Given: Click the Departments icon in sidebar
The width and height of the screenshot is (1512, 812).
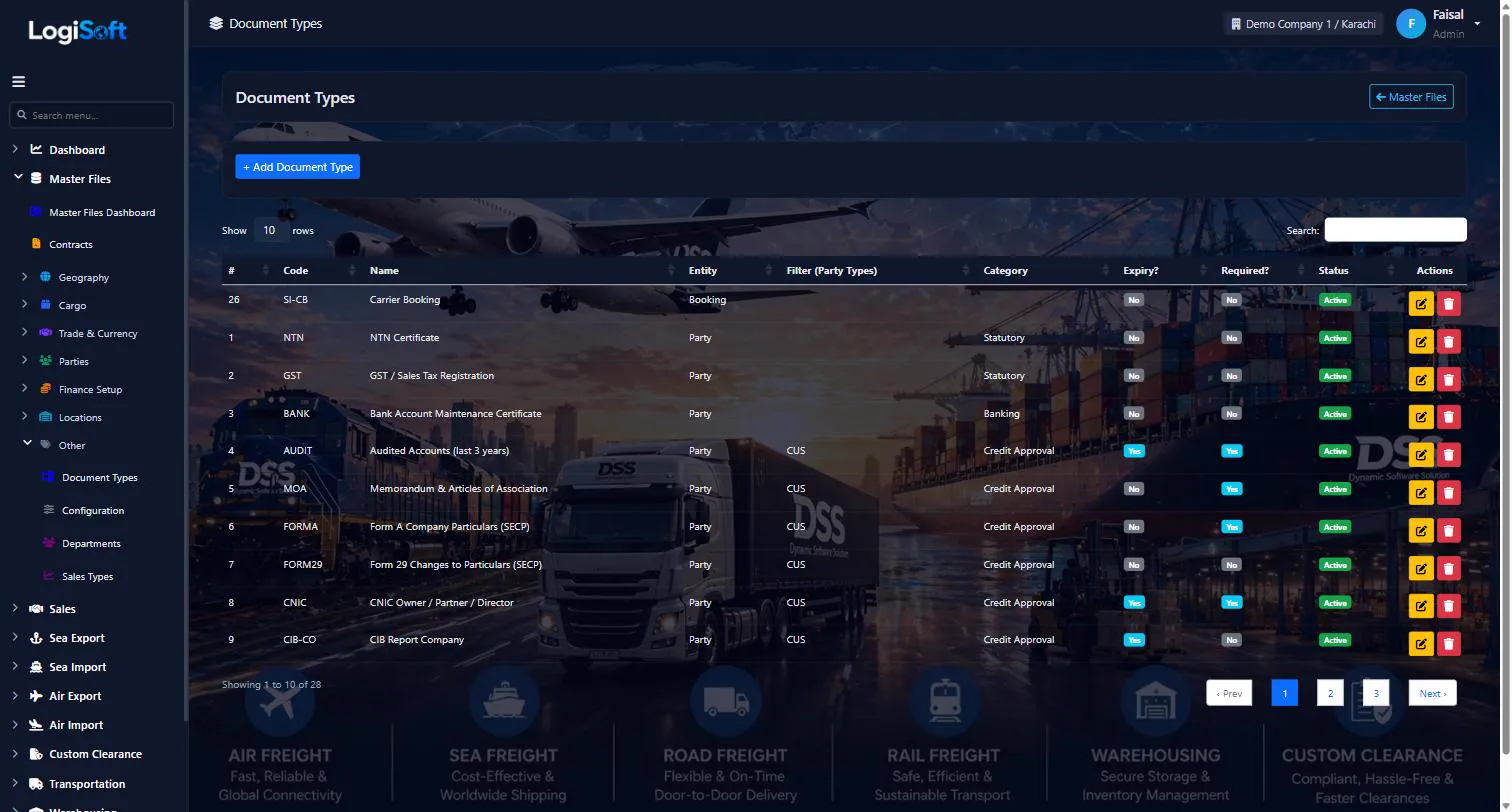Looking at the screenshot, I should 48,543.
